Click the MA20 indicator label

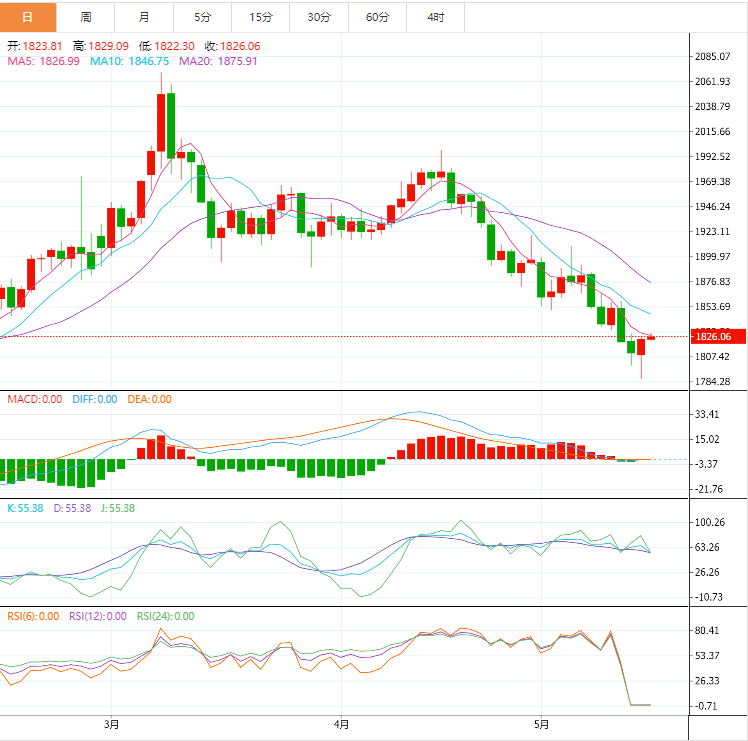tap(218, 61)
